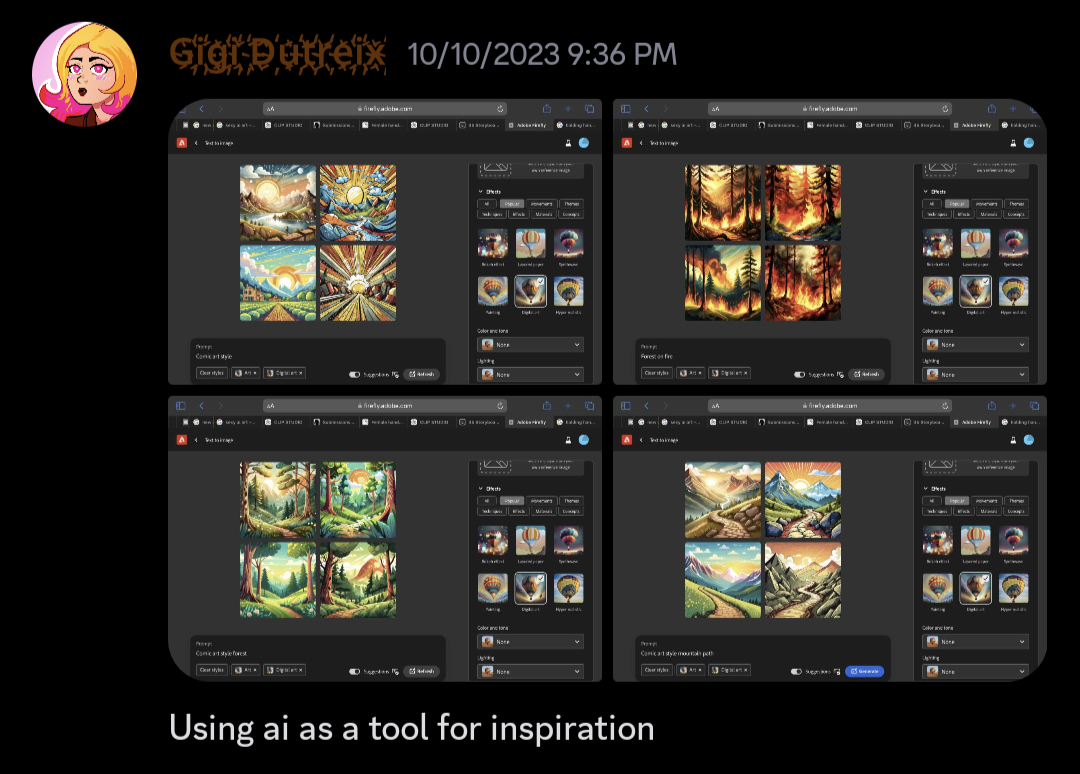Click flask beta icon in 'mountain path' screenshot
Screen dimensions: 1080x774
click(x=1013, y=439)
